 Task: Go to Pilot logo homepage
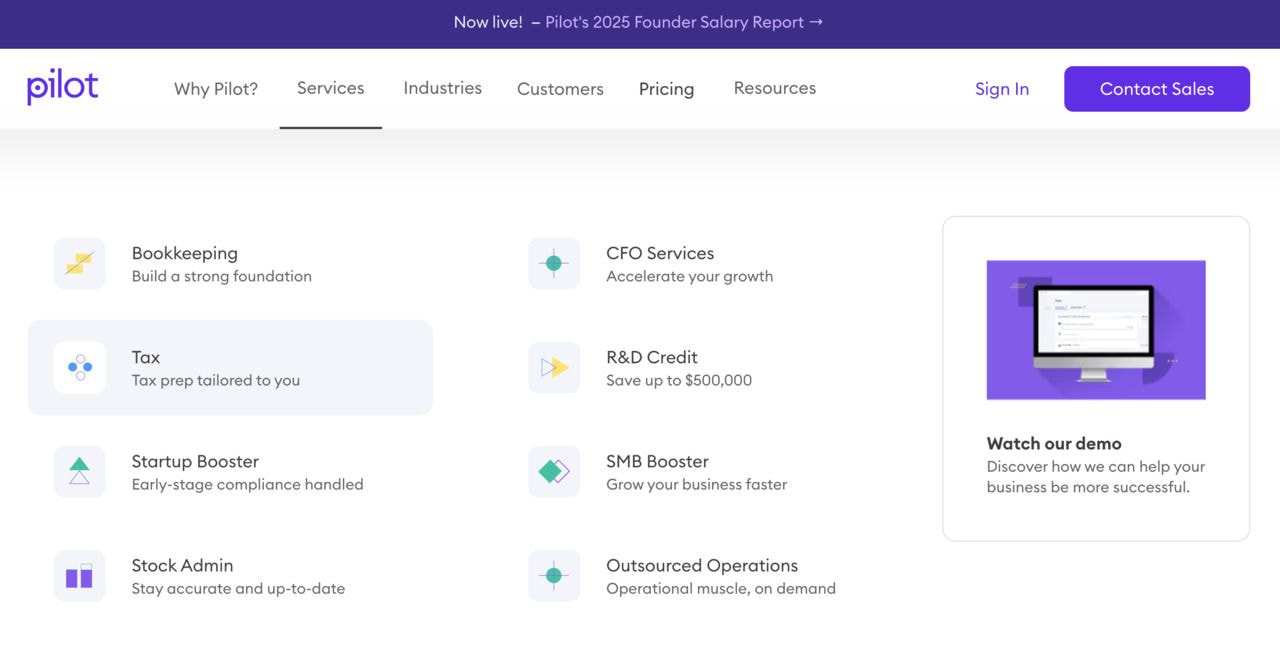63,88
